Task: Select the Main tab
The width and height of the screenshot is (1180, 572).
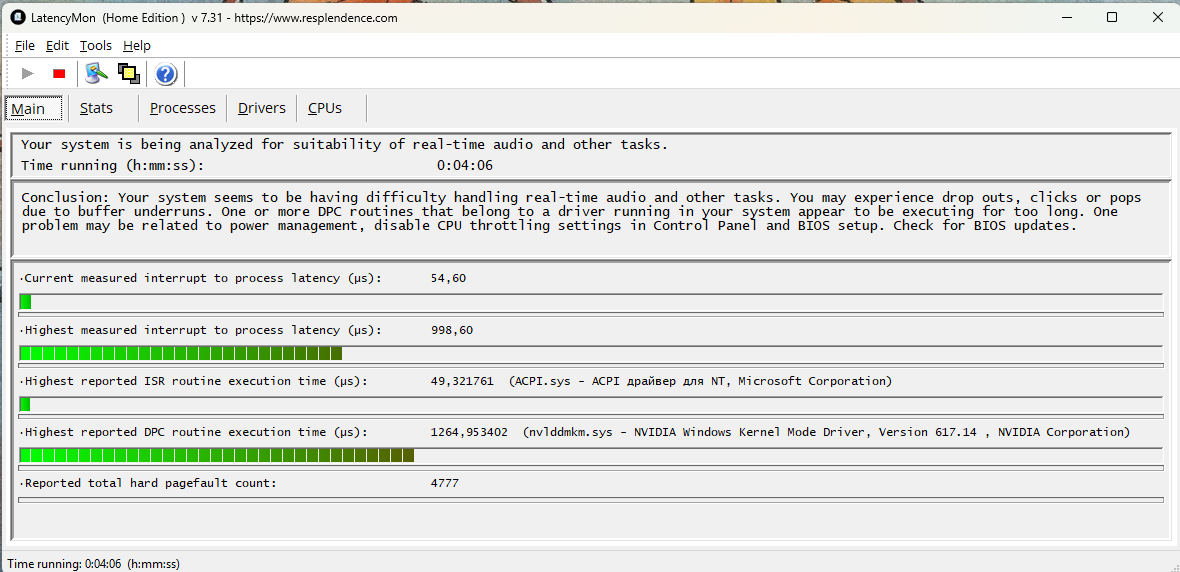Action: (x=33, y=108)
